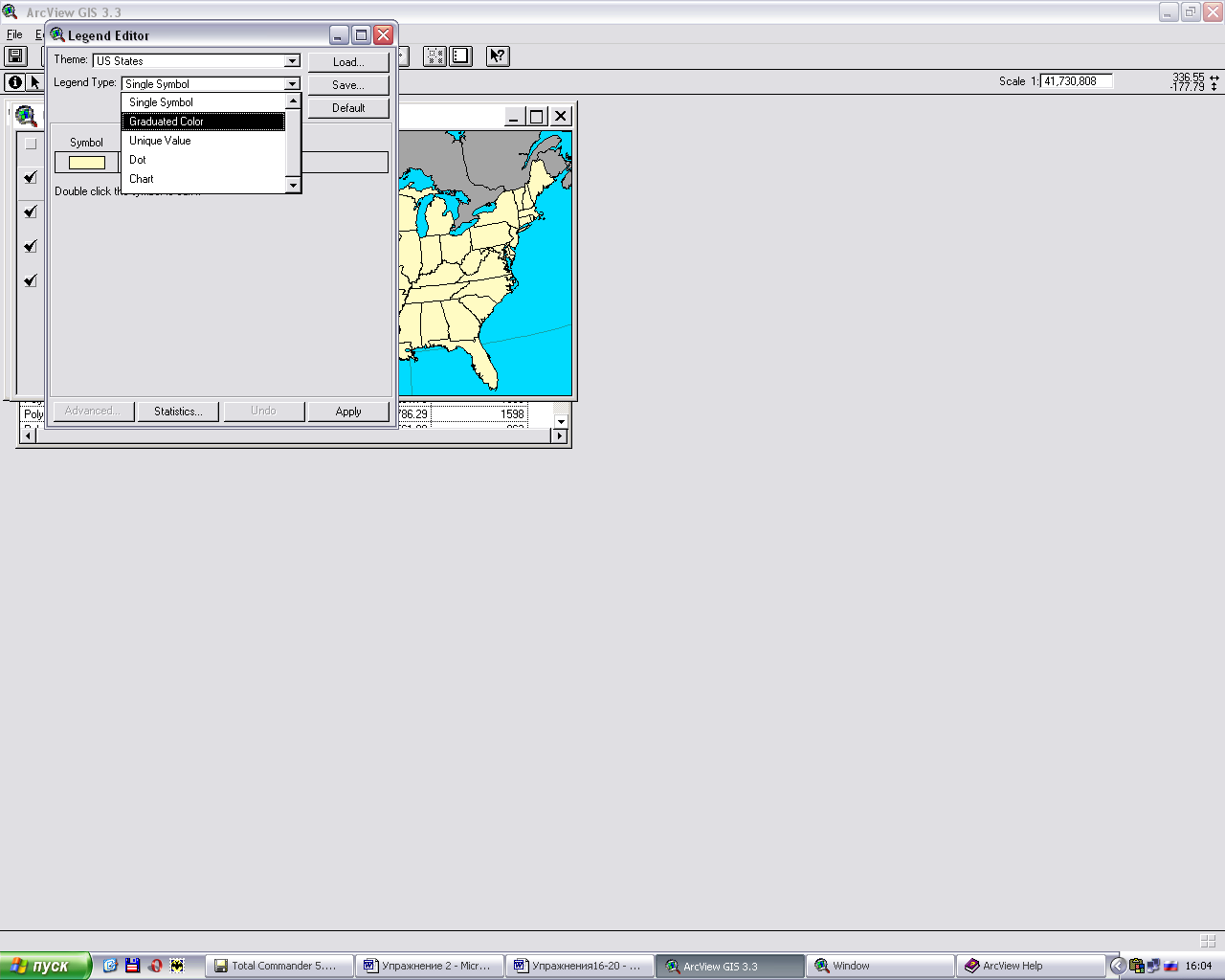The height and width of the screenshot is (980, 1225).
Task: Switch to Total Commander in taskbar
Action: pos(278,966)
